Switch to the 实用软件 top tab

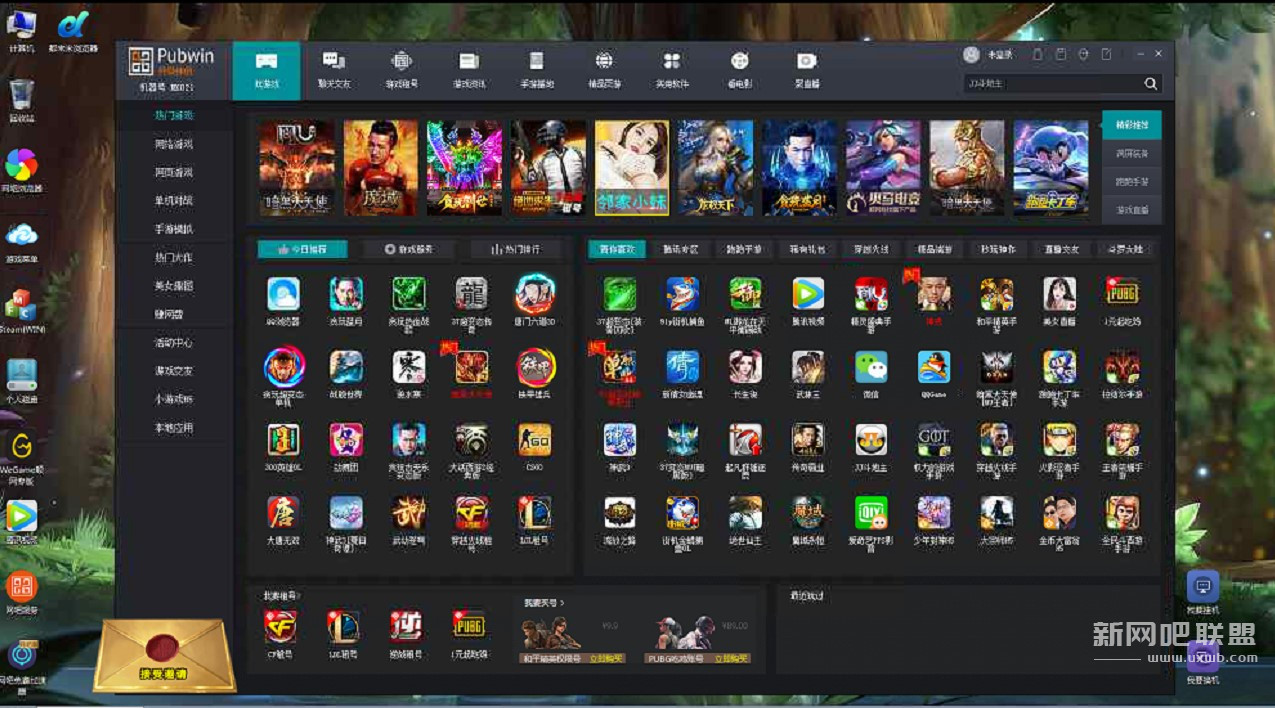[672, 70]
